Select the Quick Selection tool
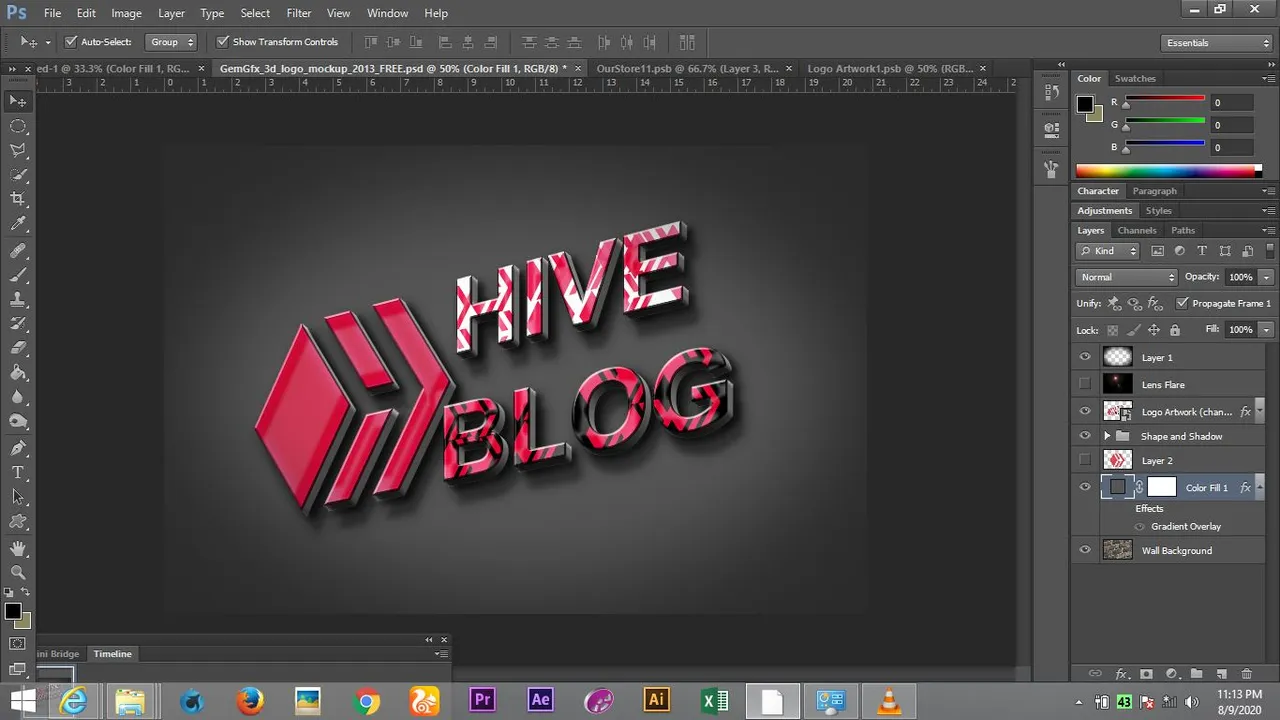 pos(18,175)
